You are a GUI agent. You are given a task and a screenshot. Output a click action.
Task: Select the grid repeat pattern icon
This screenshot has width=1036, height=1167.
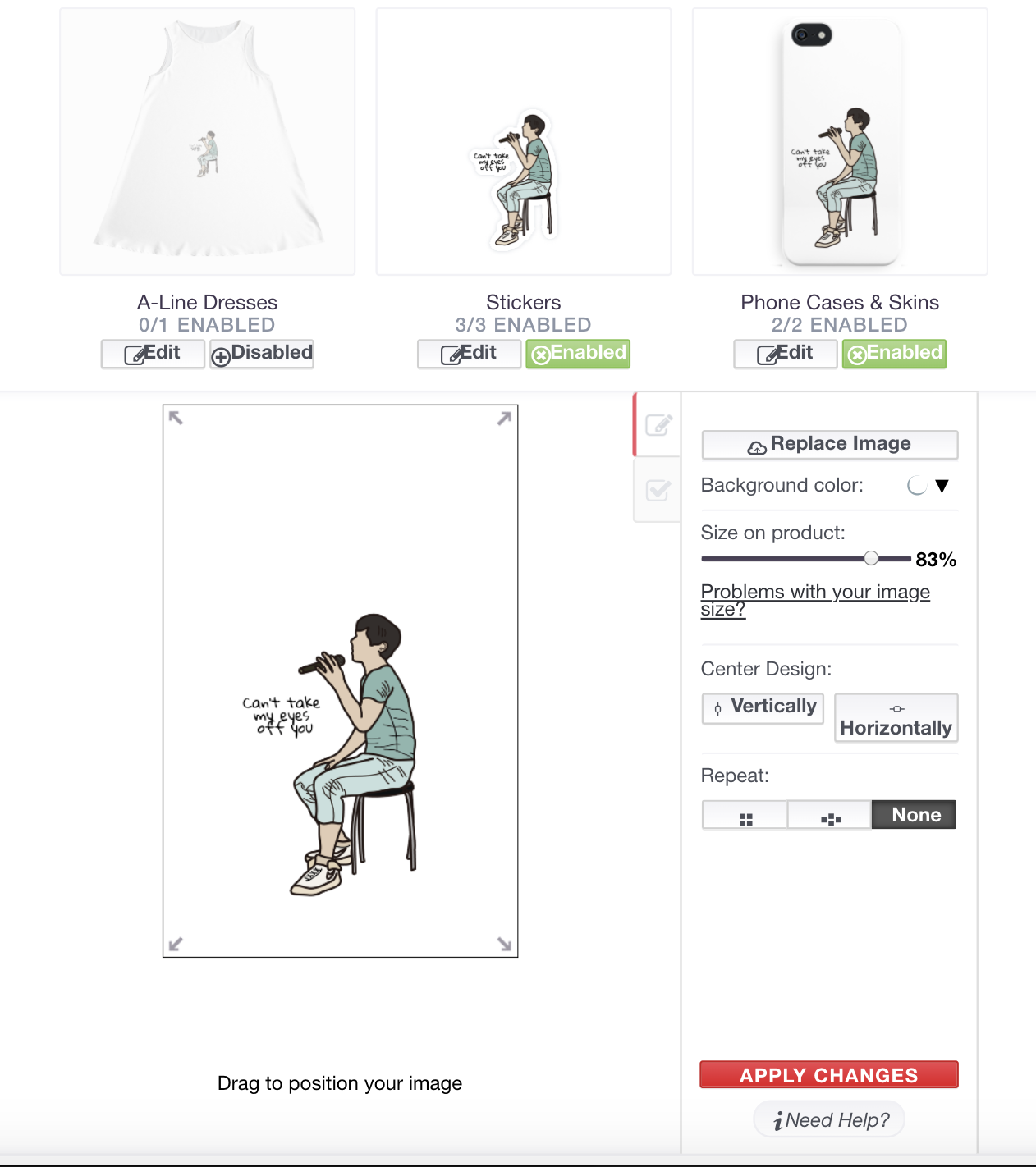[745, 816]
